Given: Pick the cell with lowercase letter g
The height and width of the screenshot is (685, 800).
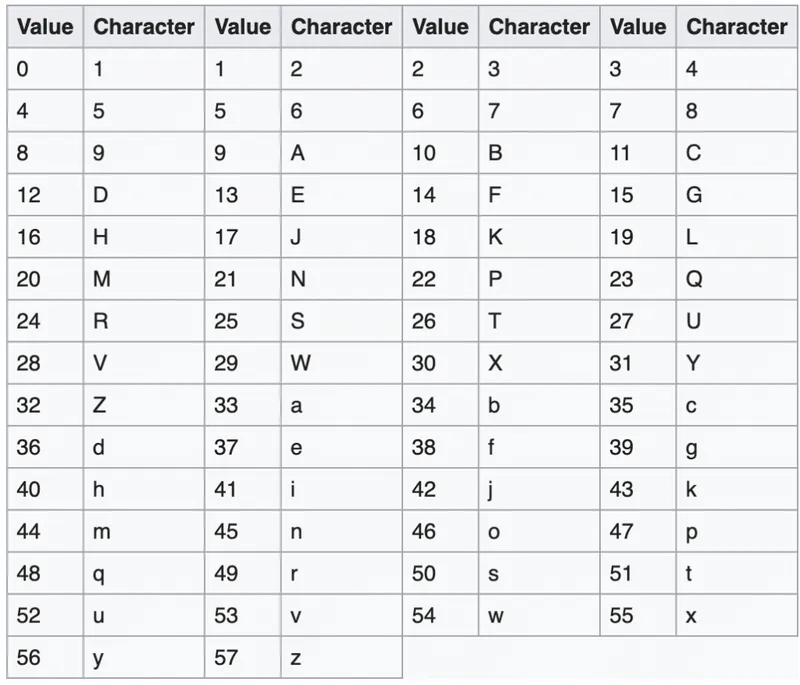Looking at the screenshot, I should (x=737, y=447).
